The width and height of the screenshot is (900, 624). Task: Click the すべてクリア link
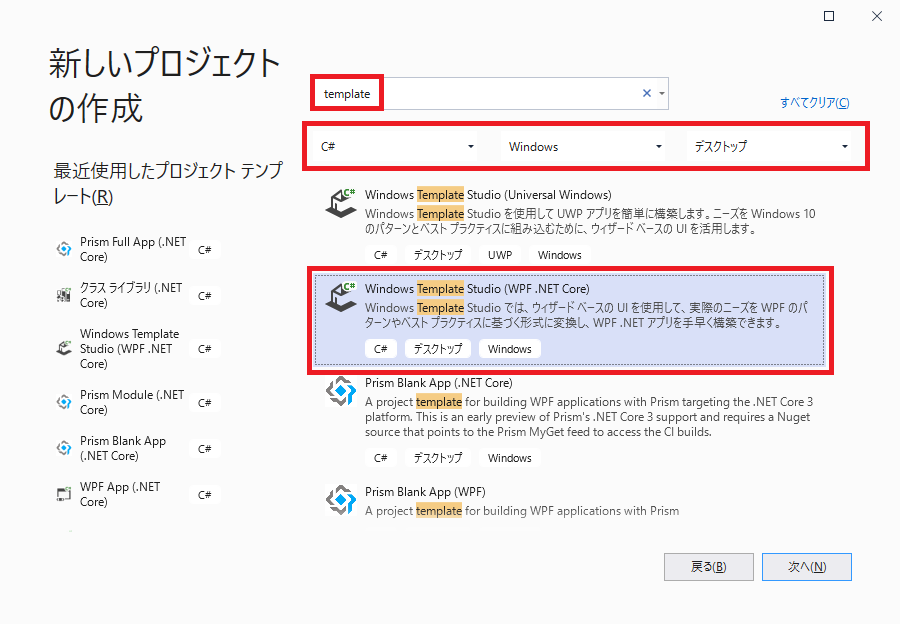pyautogui.click(x=814, y=103)
